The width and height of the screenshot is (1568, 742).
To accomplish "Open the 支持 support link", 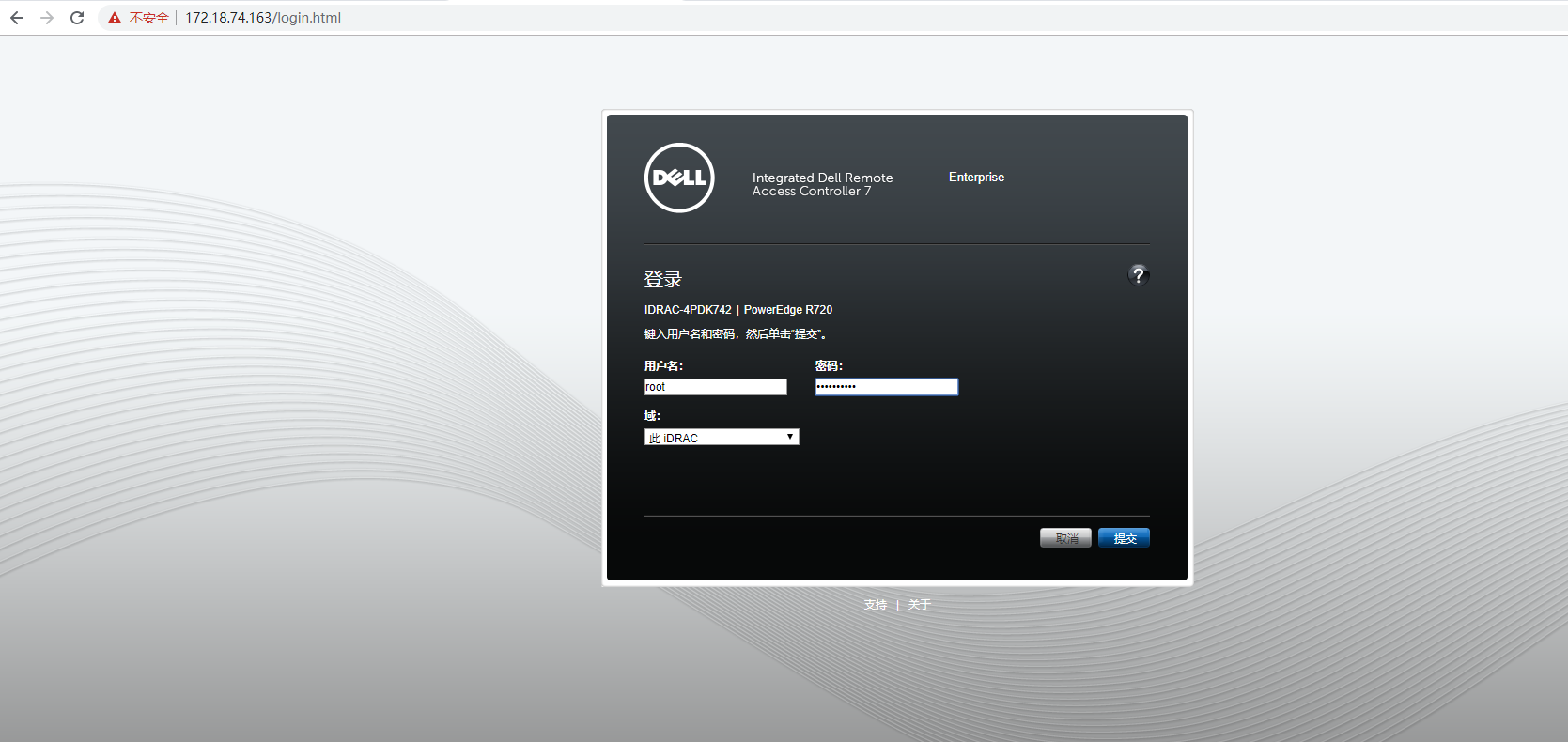I will pos(876,605).
